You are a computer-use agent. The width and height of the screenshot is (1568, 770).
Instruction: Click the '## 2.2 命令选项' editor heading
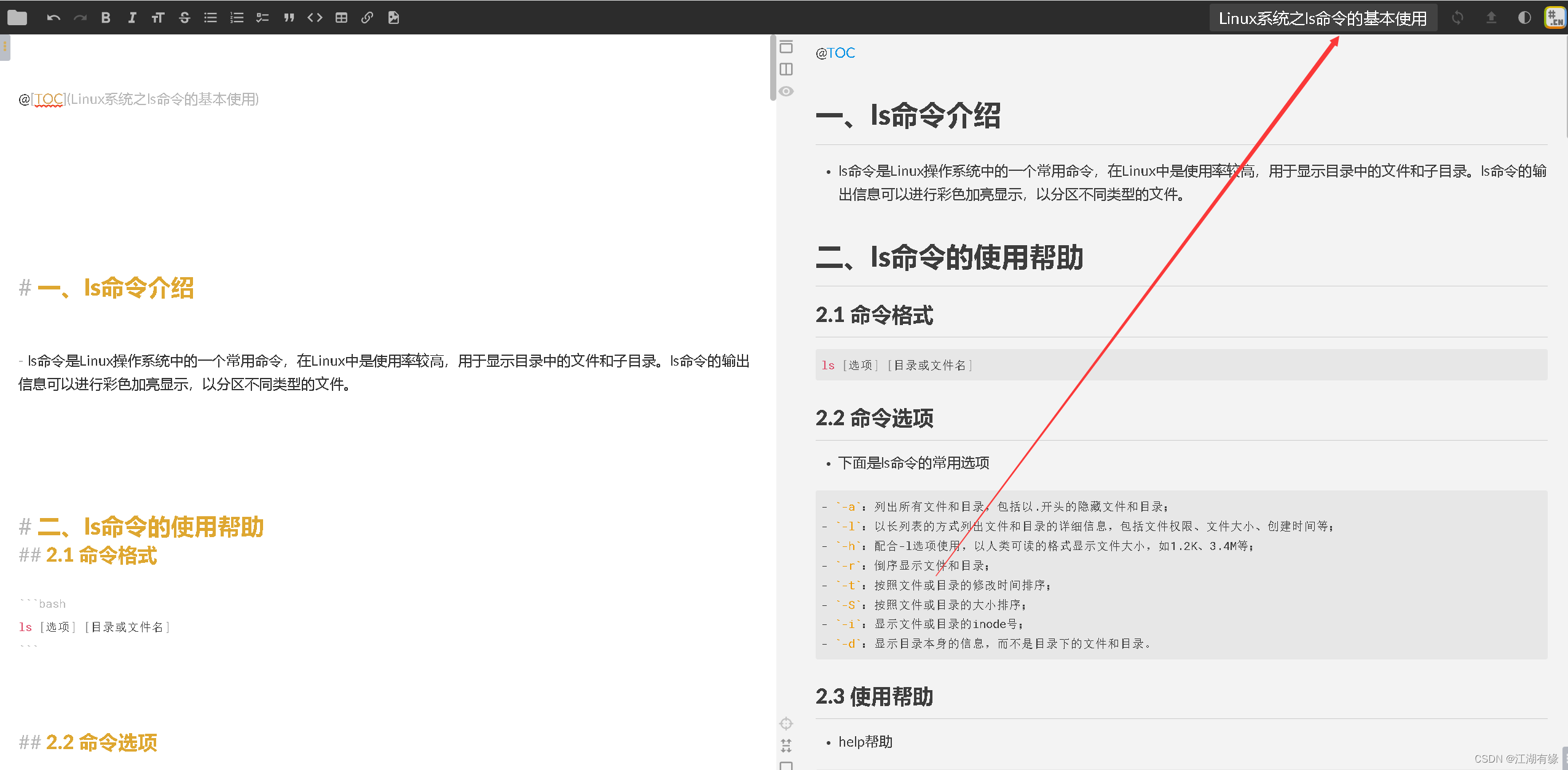click(88, 742)
